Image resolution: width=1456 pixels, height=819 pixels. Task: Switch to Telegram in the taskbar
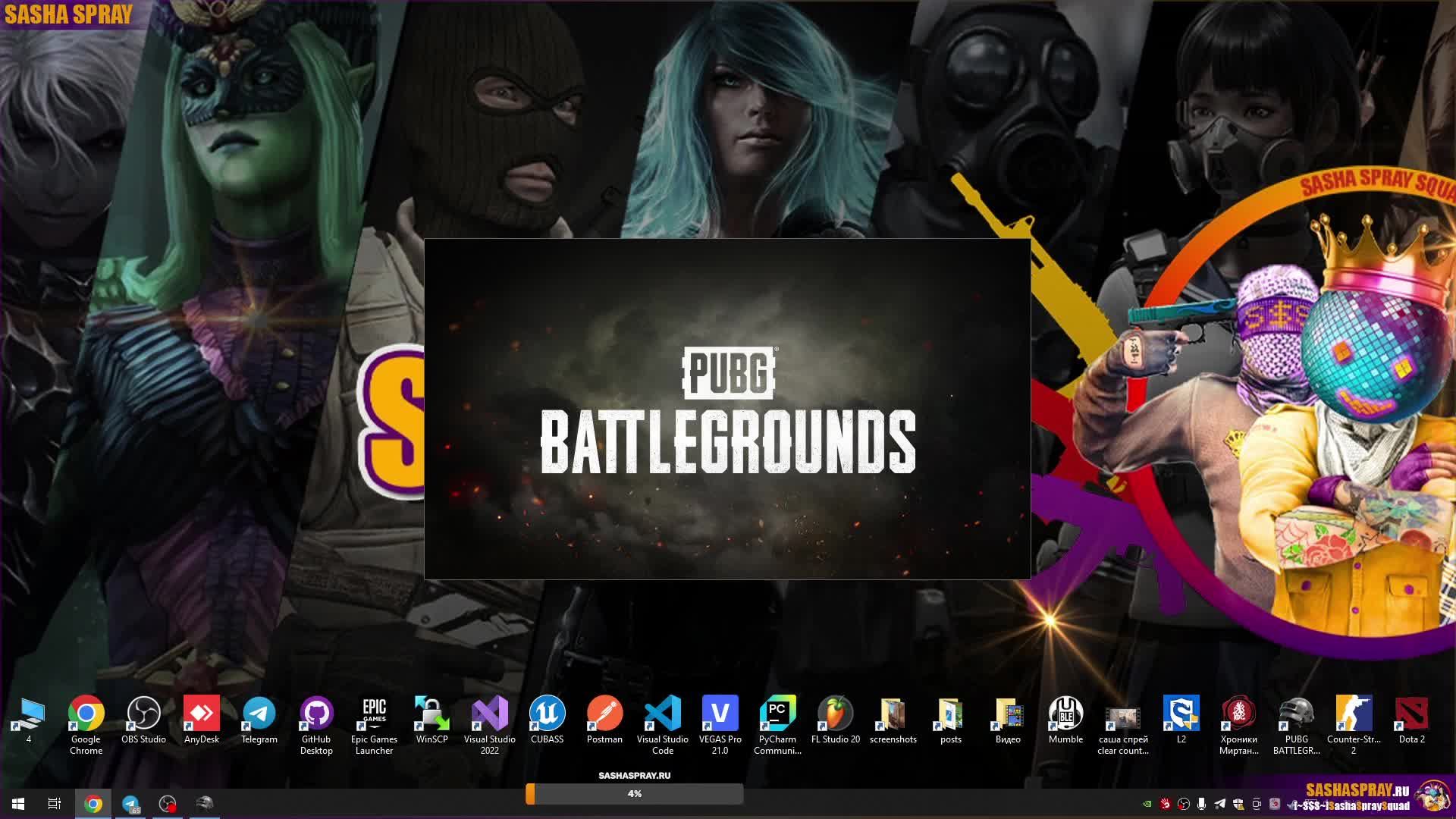pyautogui.click(x=130, y=804)
